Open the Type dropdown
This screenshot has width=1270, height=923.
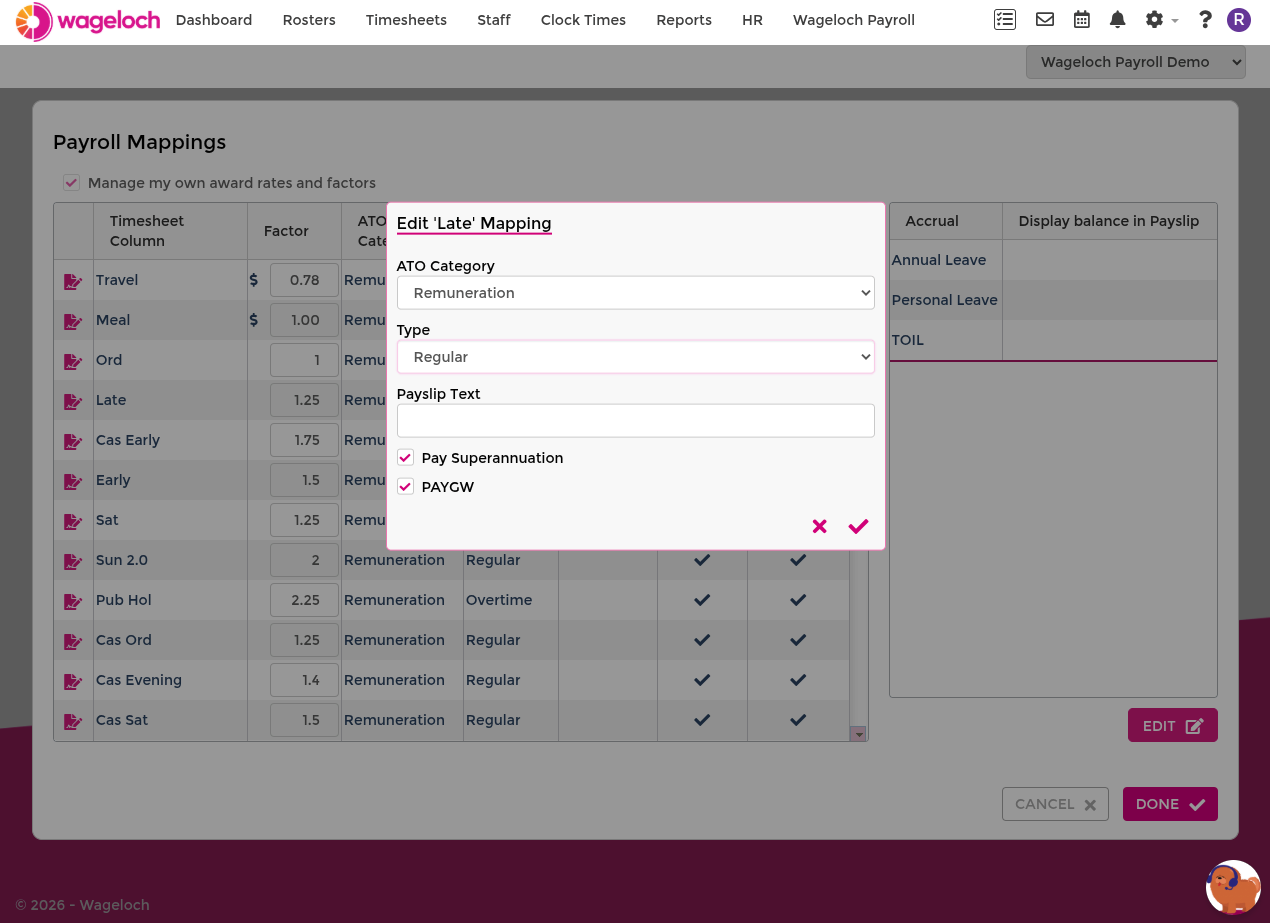coord(636,357)
